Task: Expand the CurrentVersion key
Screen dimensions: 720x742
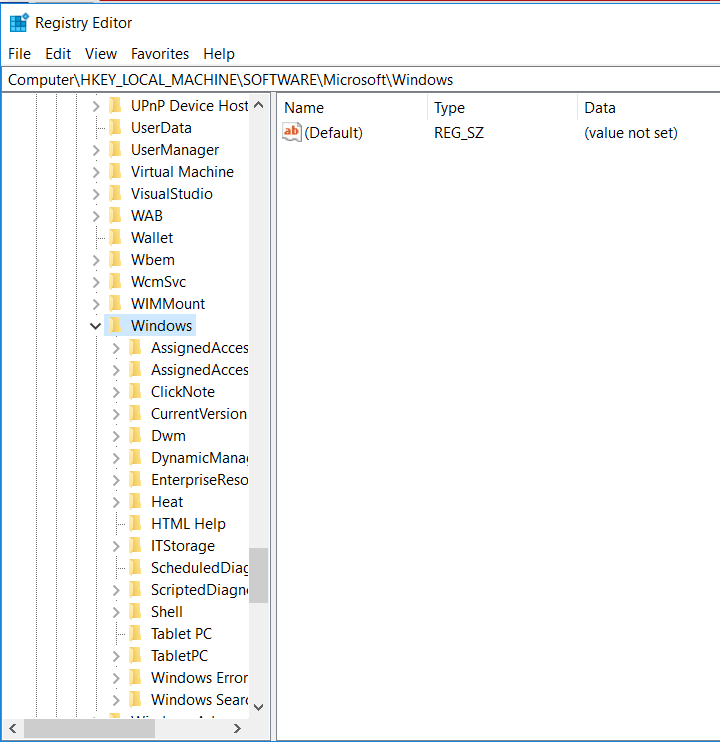Action: click(116, 414)
